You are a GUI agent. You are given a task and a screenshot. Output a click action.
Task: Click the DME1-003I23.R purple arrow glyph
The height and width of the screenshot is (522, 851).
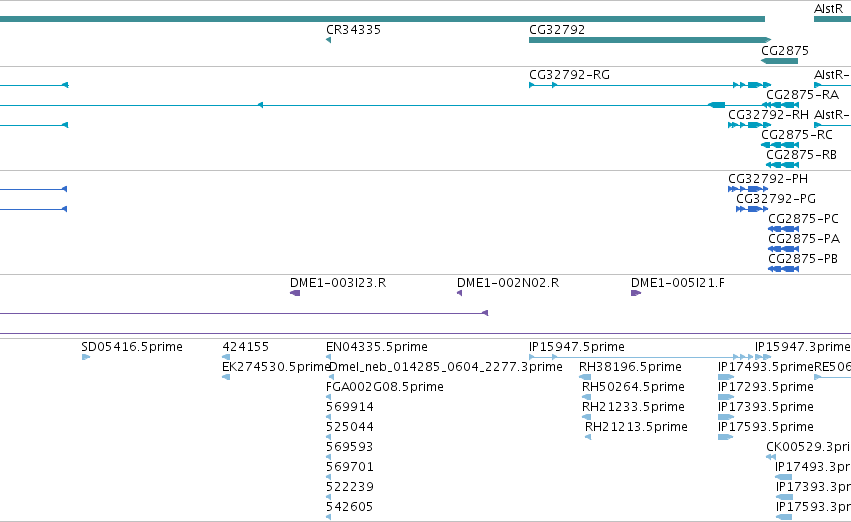tap(295, 293)
